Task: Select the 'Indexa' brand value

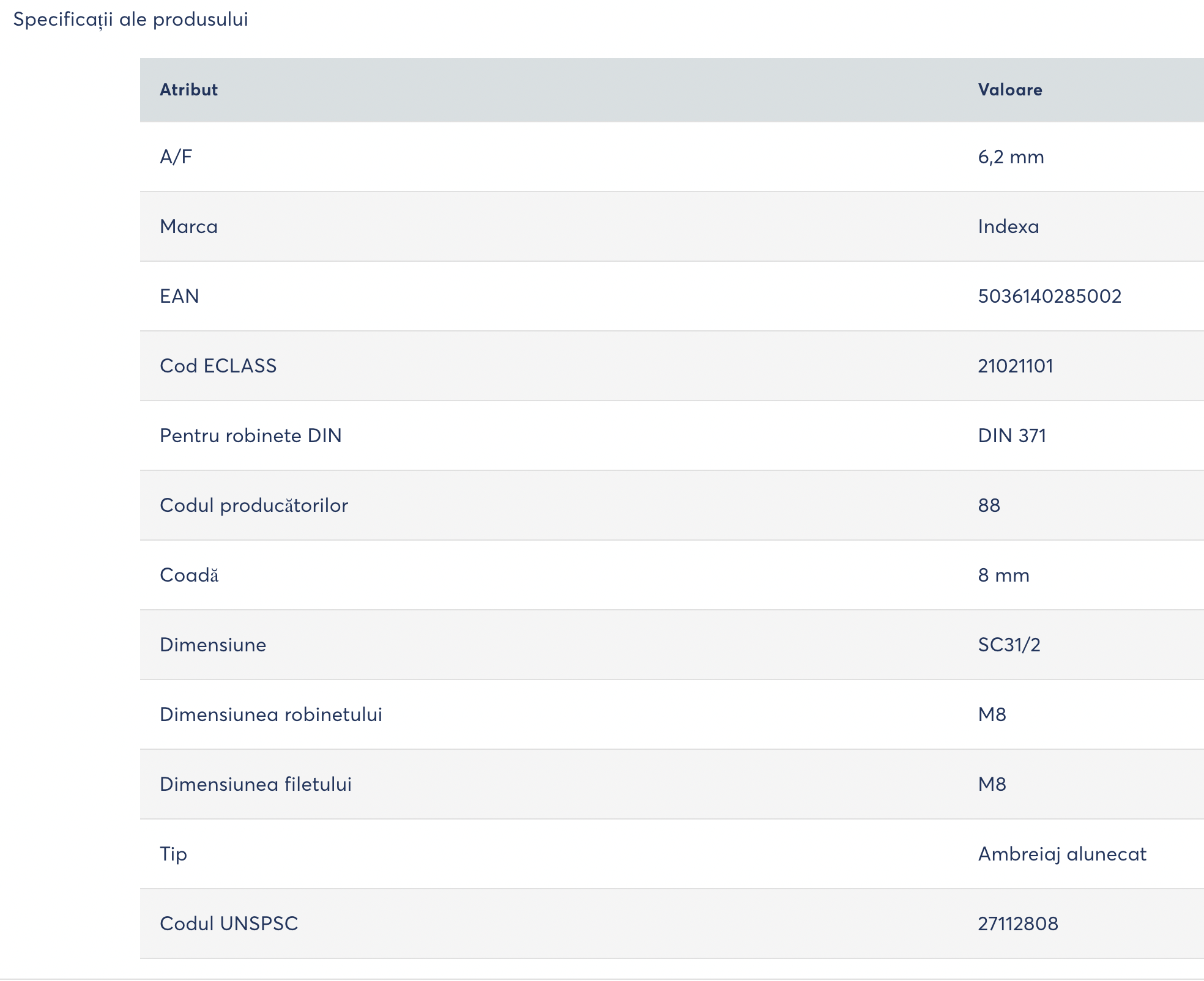Action: 1008,227
